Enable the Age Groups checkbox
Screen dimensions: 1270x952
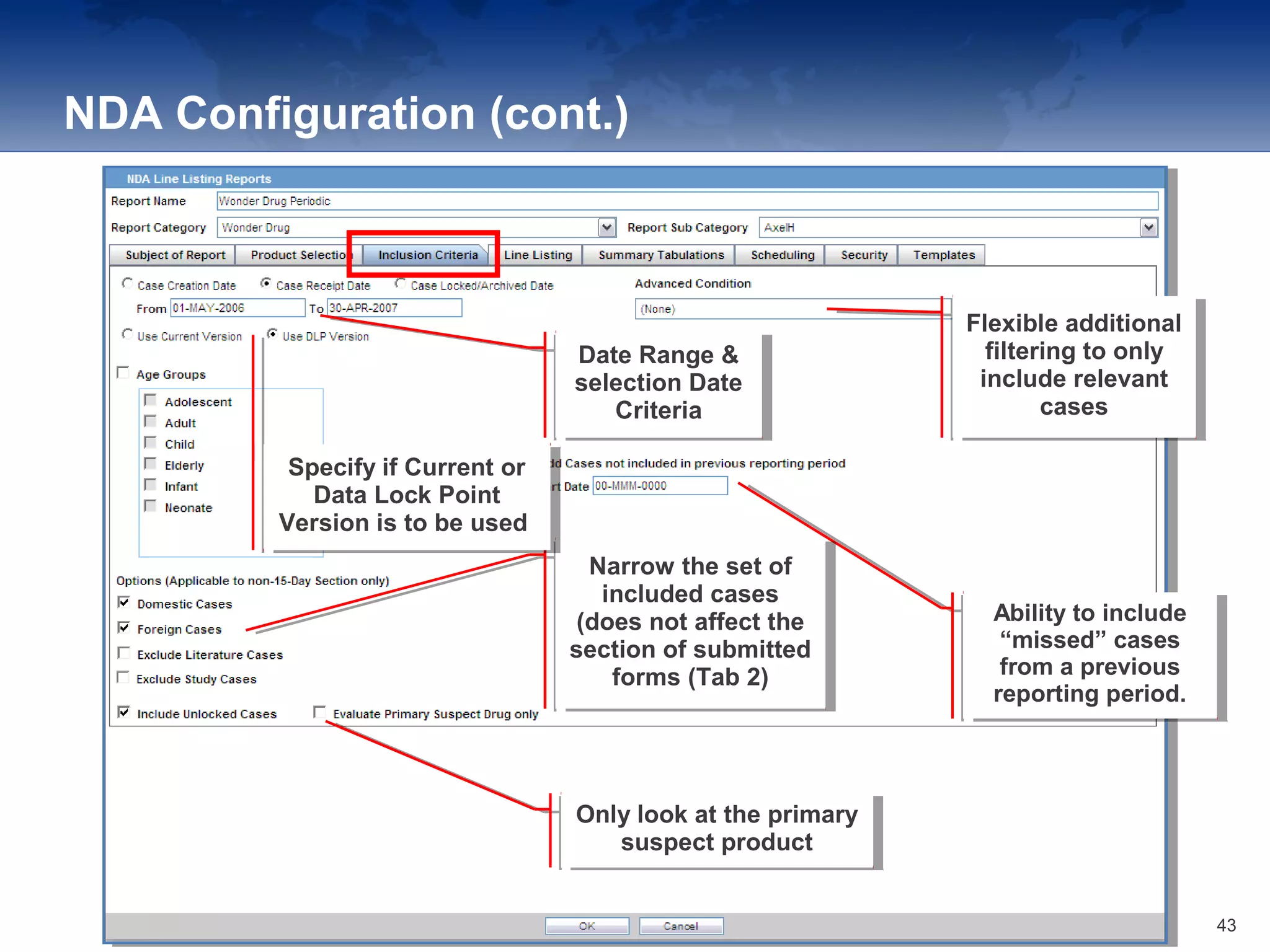coord(123,372)
